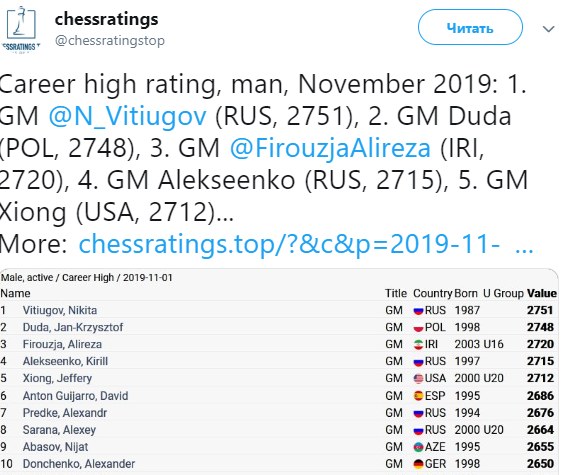Click the @chessratingstop handle
The width and height of the screenshot is (562, 475).
110,41
